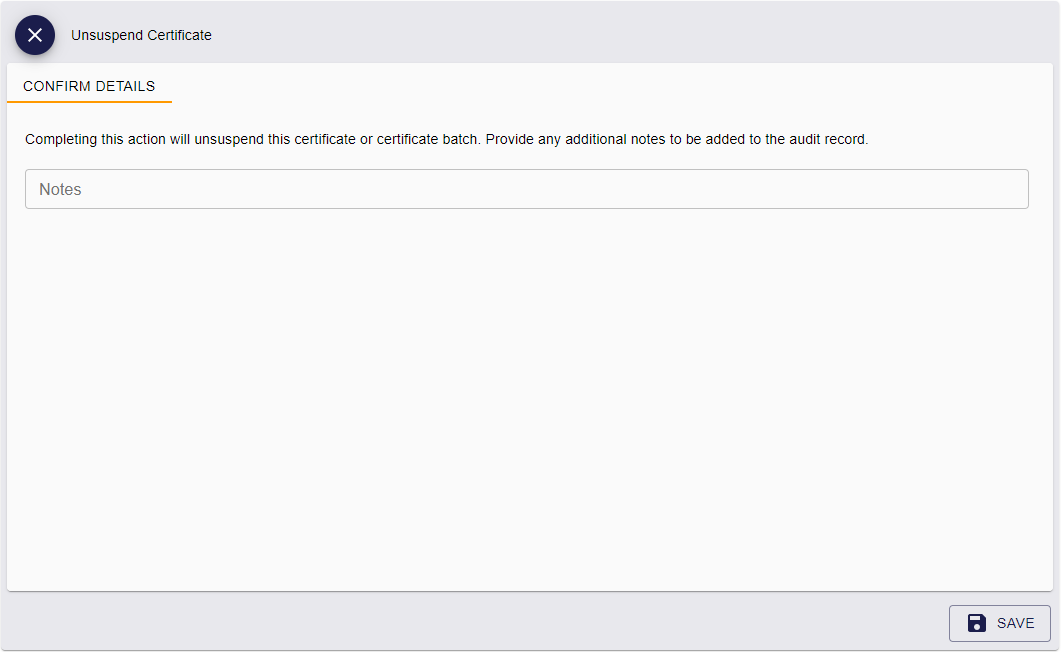Focus the Notes text field
This screenshot has width=1061, height=652.
click(x=526, y=189)
